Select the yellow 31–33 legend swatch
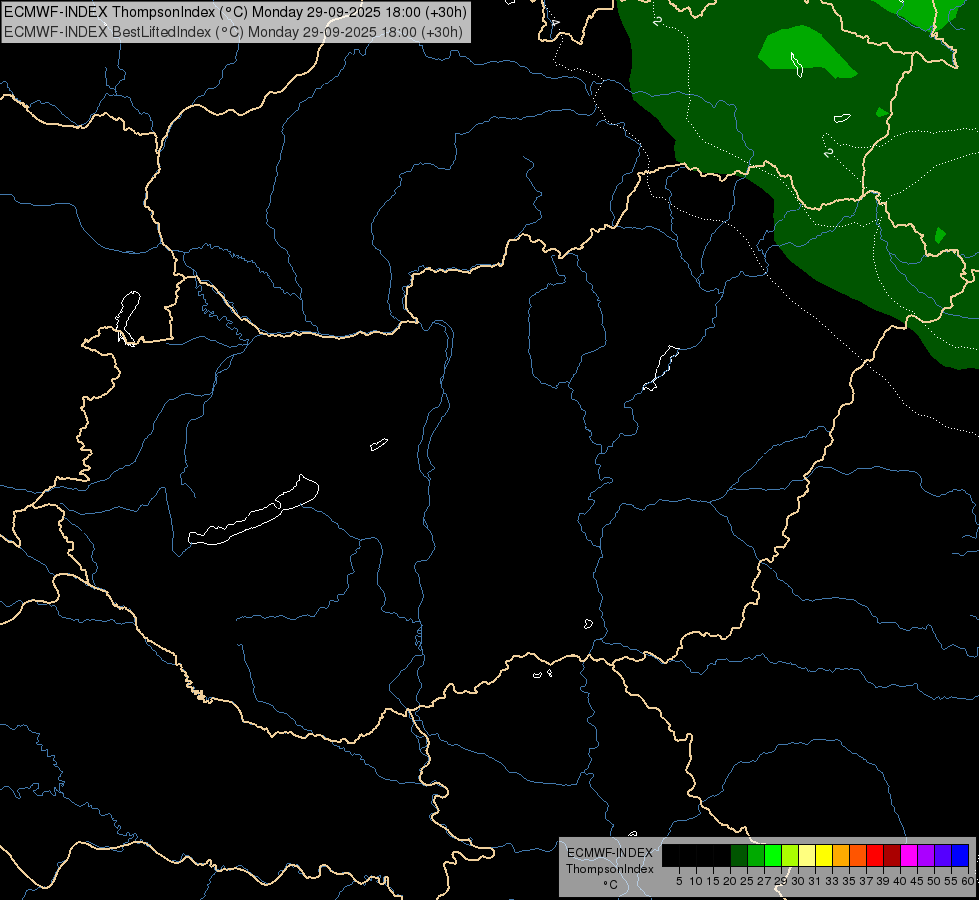The image size is (979, 900). coord(824,855)
